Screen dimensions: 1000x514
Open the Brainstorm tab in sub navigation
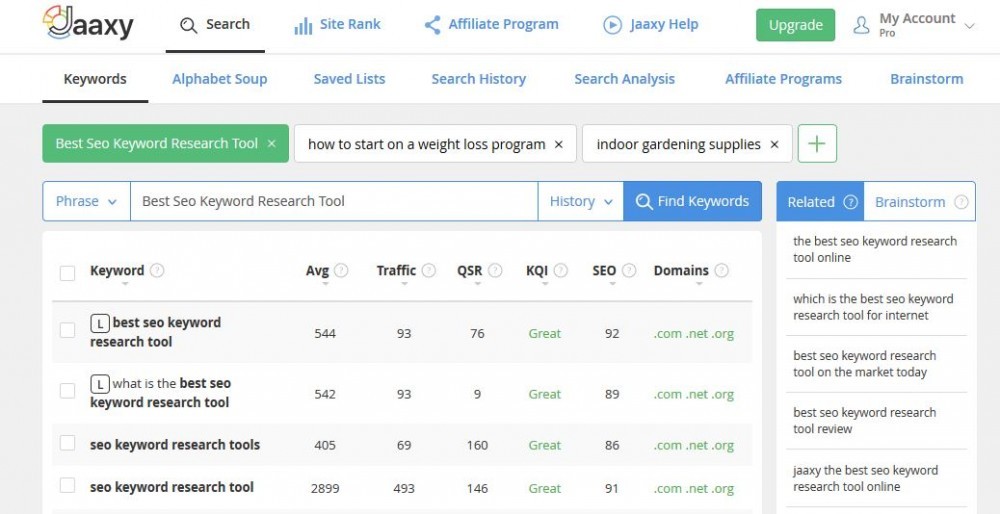[x=927, y=79]
